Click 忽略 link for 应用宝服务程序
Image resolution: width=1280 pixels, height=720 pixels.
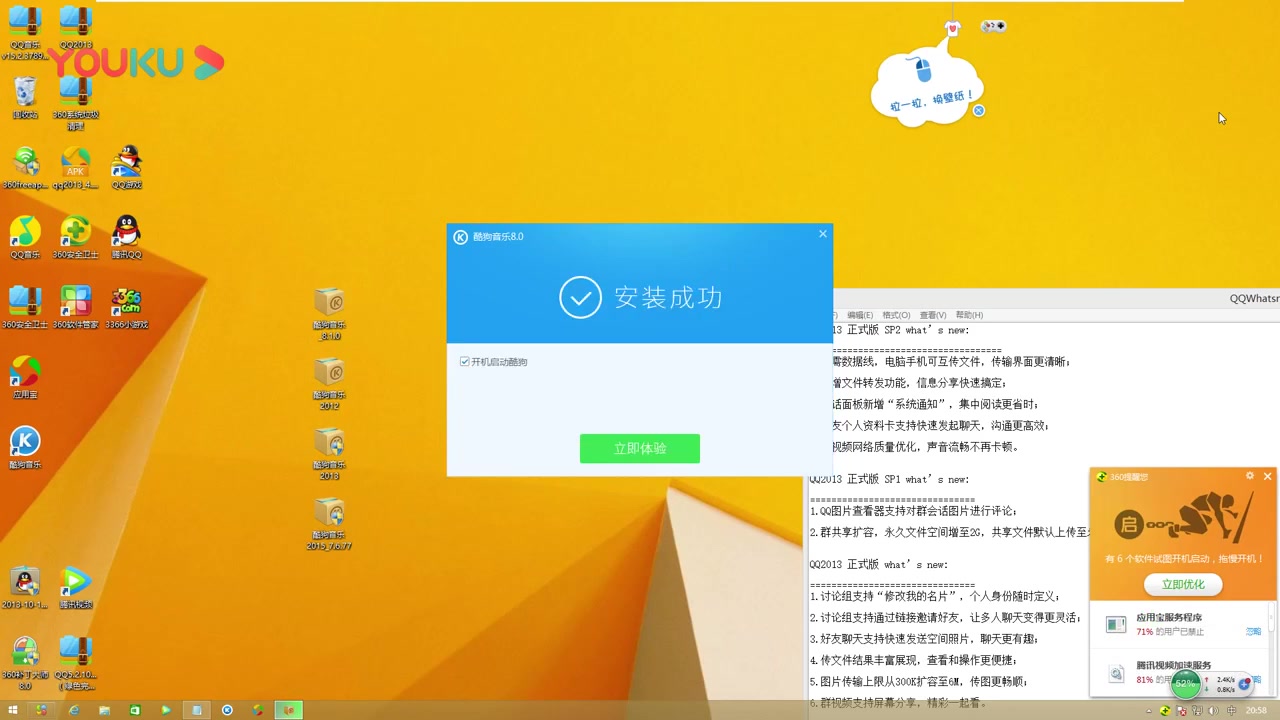1253,632
